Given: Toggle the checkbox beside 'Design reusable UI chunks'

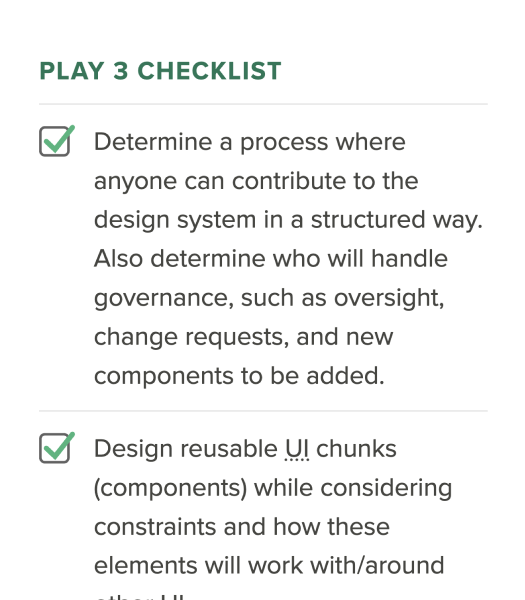Looking at the screenshot, I should (x=54, y=448).
